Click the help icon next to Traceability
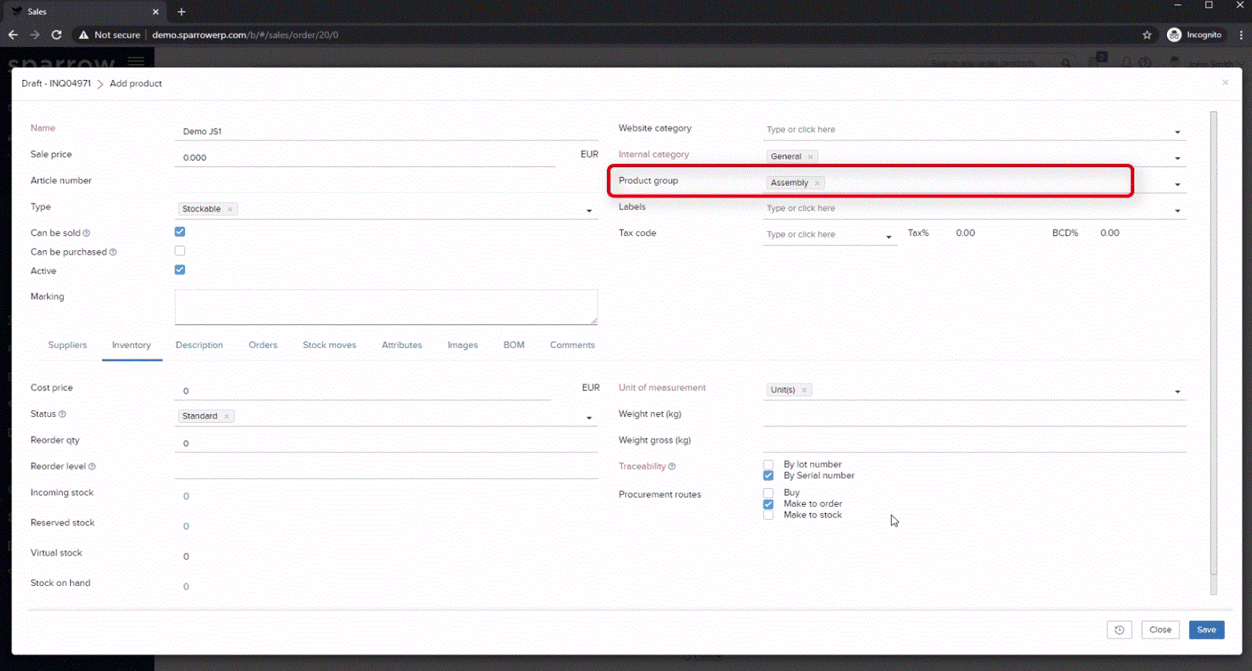The image size is (1252, 671). [672, 467]
